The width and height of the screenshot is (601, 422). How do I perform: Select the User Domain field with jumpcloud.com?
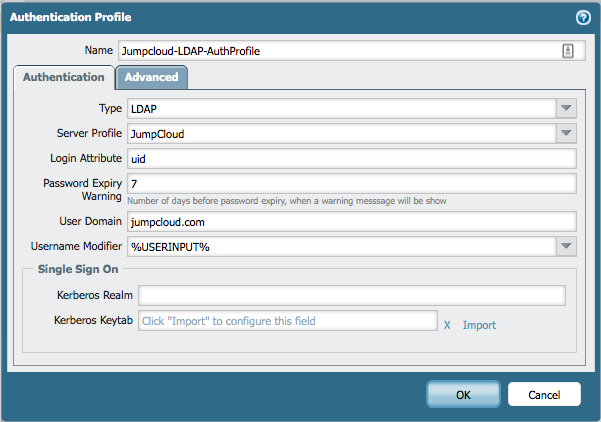click(x=350, y=221)
